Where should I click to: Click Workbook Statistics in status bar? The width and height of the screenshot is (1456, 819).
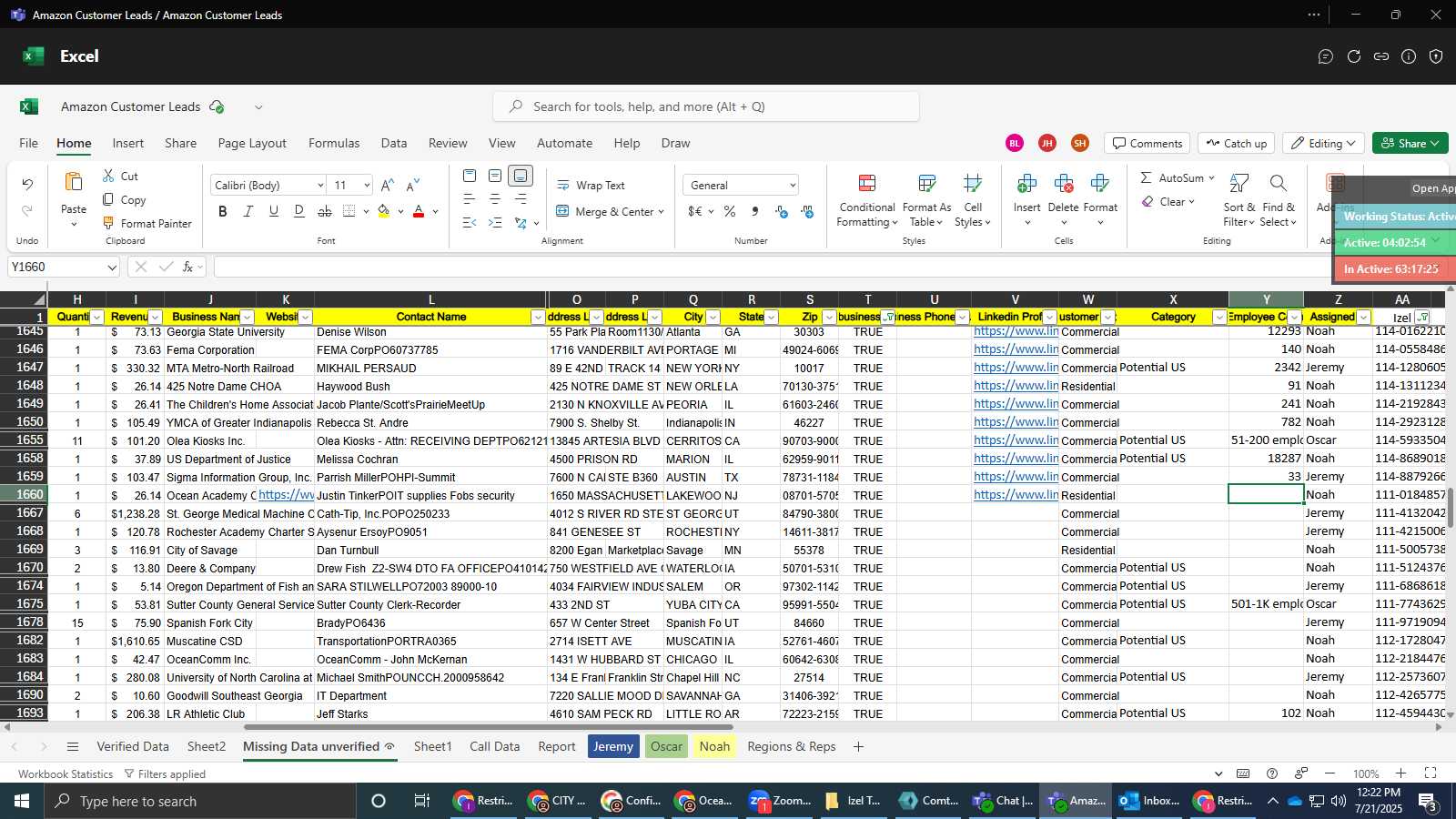click(x=66, y=774)
